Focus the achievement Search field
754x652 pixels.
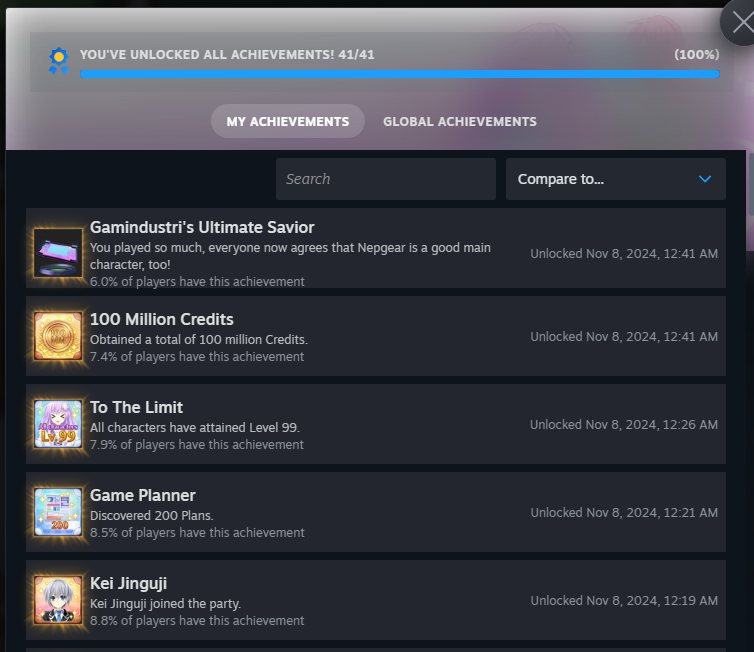385,179
